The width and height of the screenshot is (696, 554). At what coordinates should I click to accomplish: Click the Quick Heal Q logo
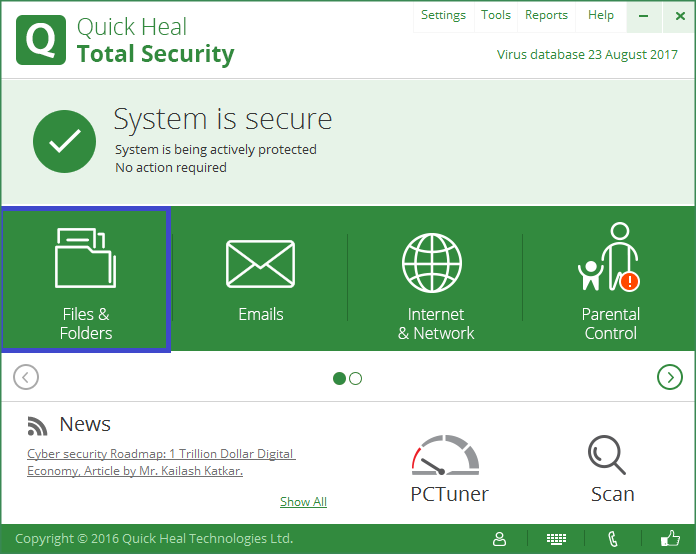click(x=41, y=40)
